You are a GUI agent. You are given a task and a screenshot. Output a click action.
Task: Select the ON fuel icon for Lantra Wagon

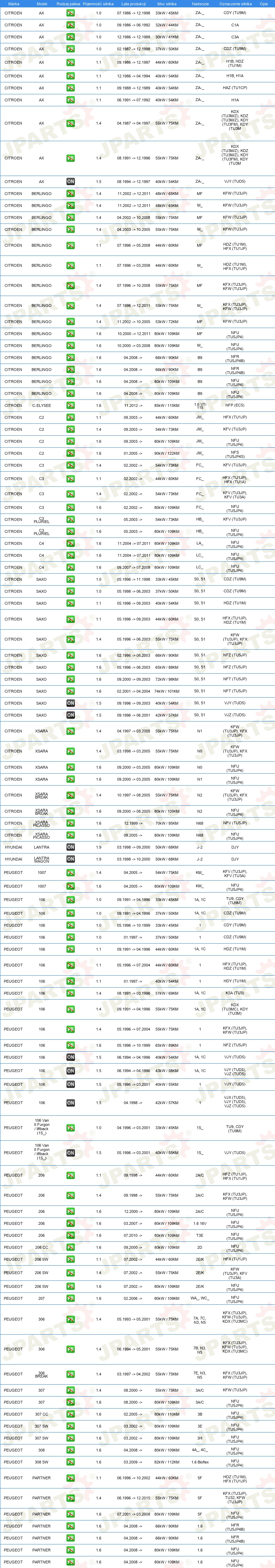point(71,859)
